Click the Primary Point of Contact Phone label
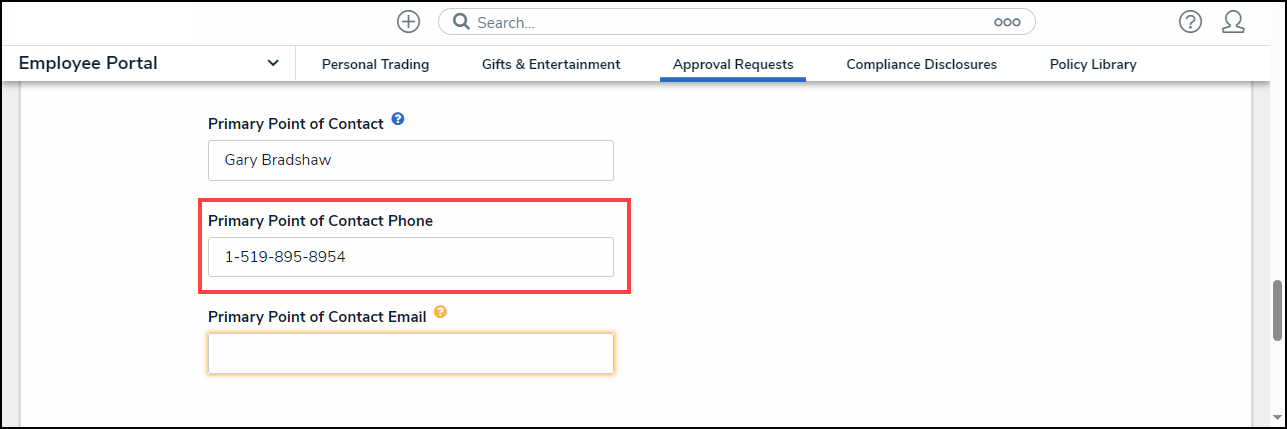Viewport: 1287px width, 429px height. (320, 221)
